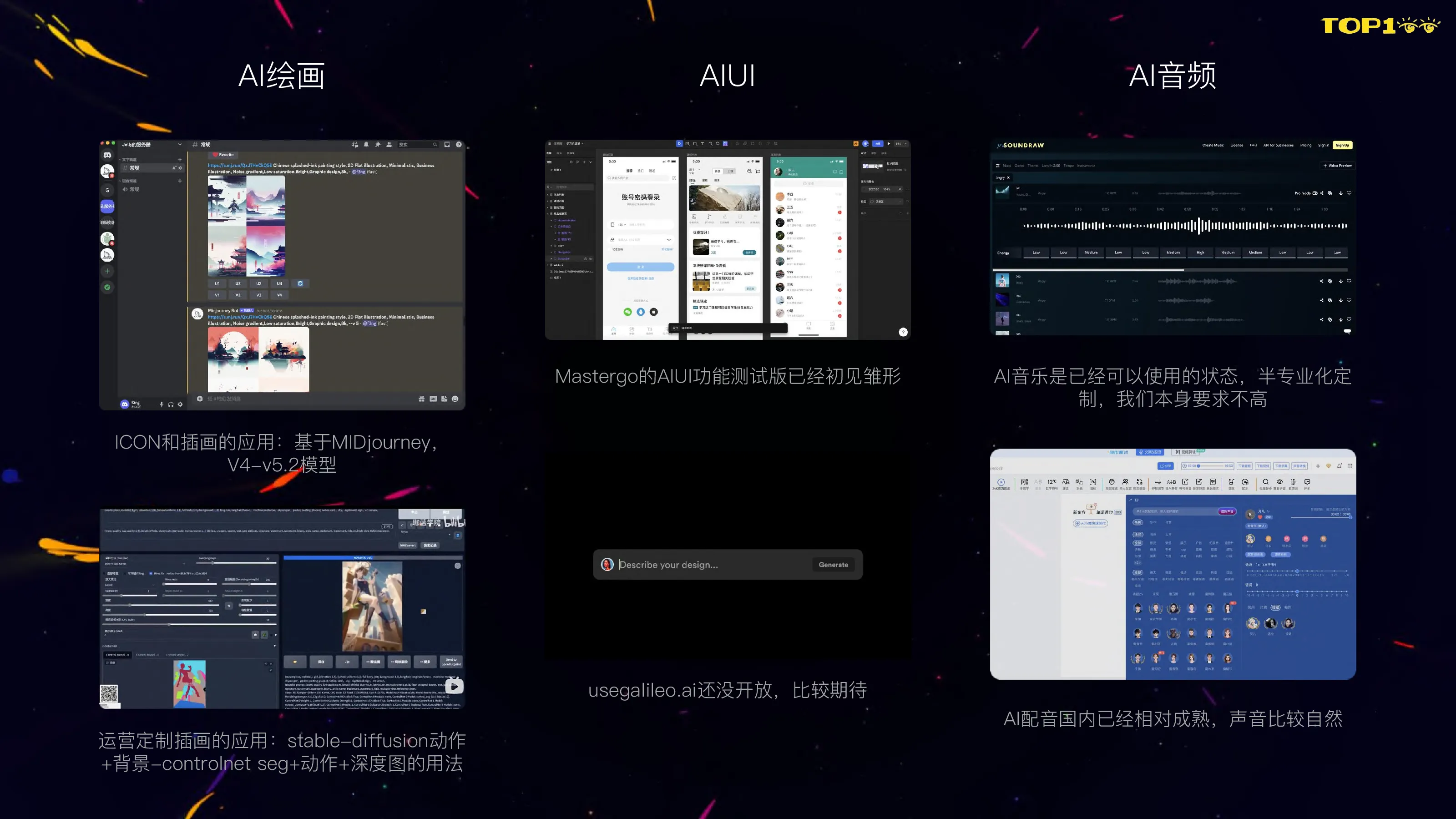Open the Create Music nav item

pyautogui.click(x=1213, y=145)
